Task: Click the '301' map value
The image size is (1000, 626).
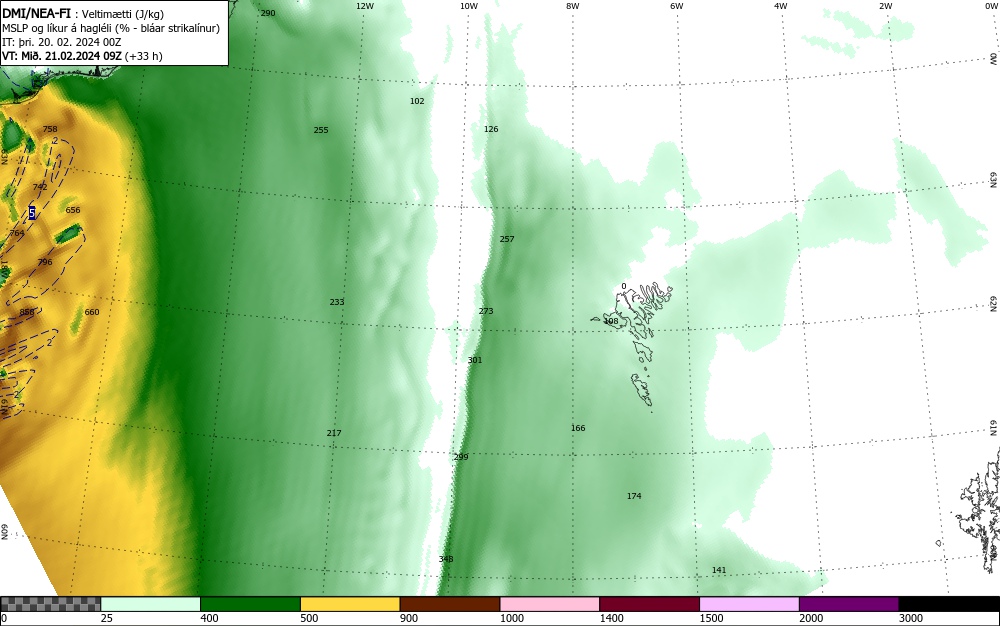Action: [475, 360]
